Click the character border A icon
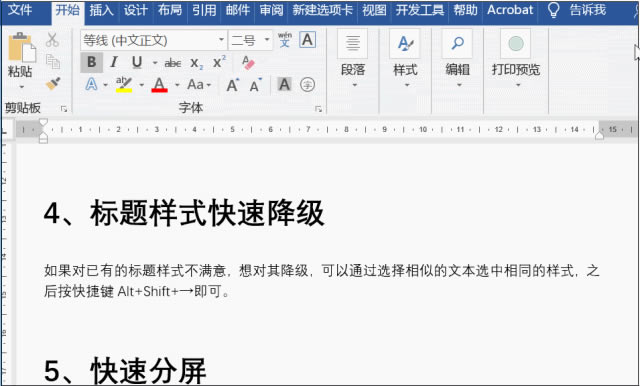 coord(307,40)
